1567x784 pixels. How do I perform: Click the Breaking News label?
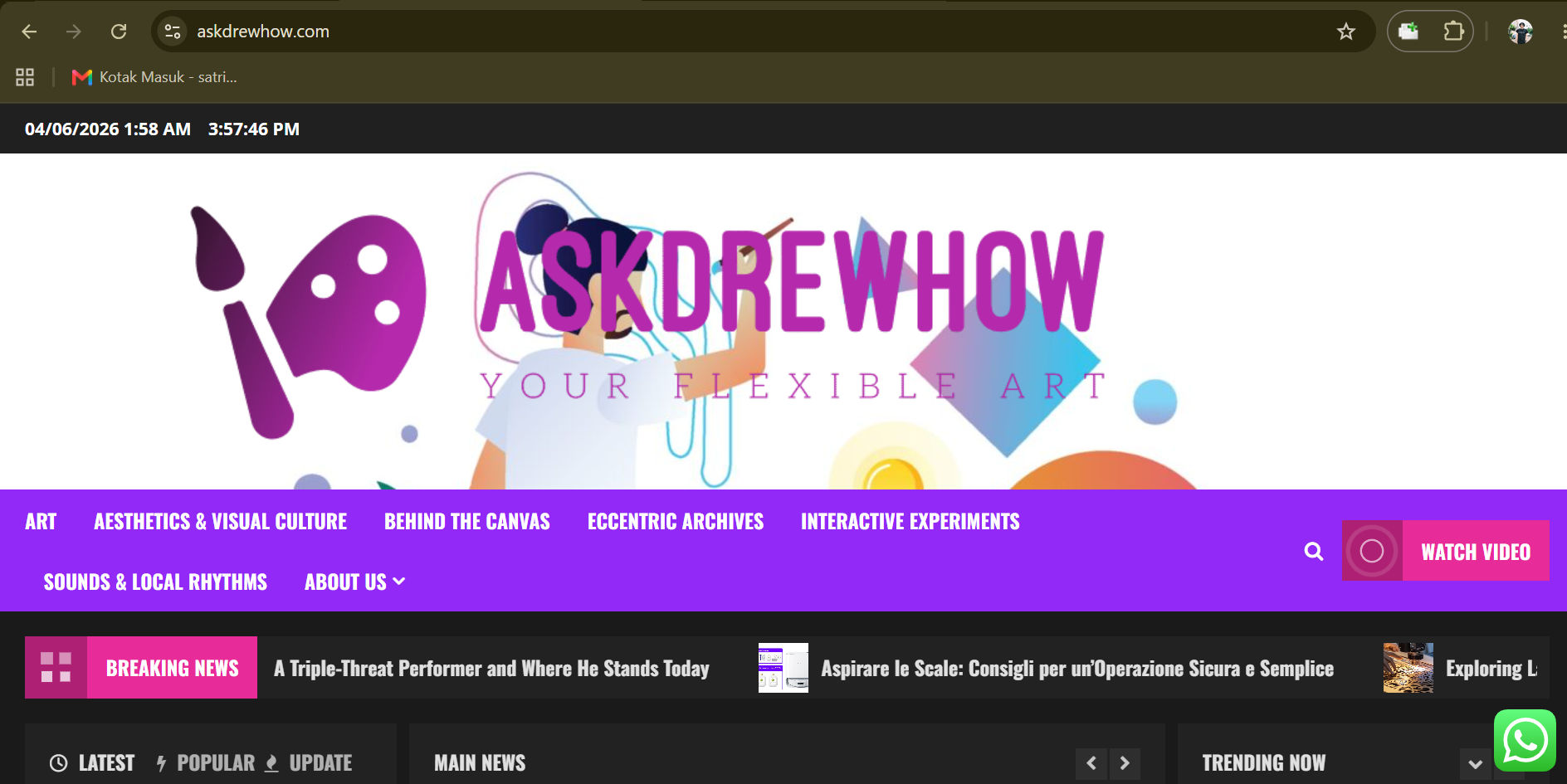pos(173,668)
